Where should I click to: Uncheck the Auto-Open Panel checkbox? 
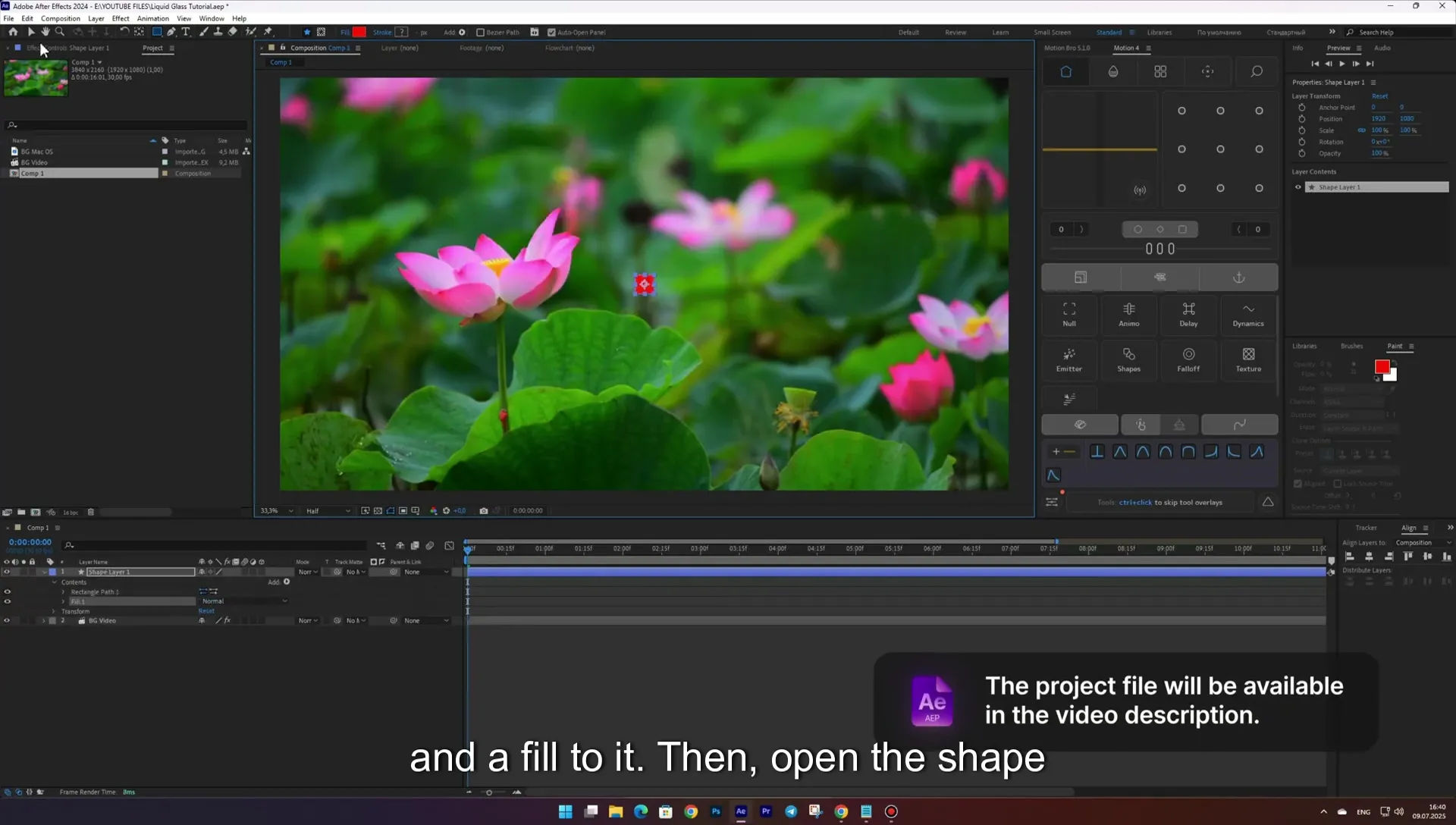tap(551, 33)
